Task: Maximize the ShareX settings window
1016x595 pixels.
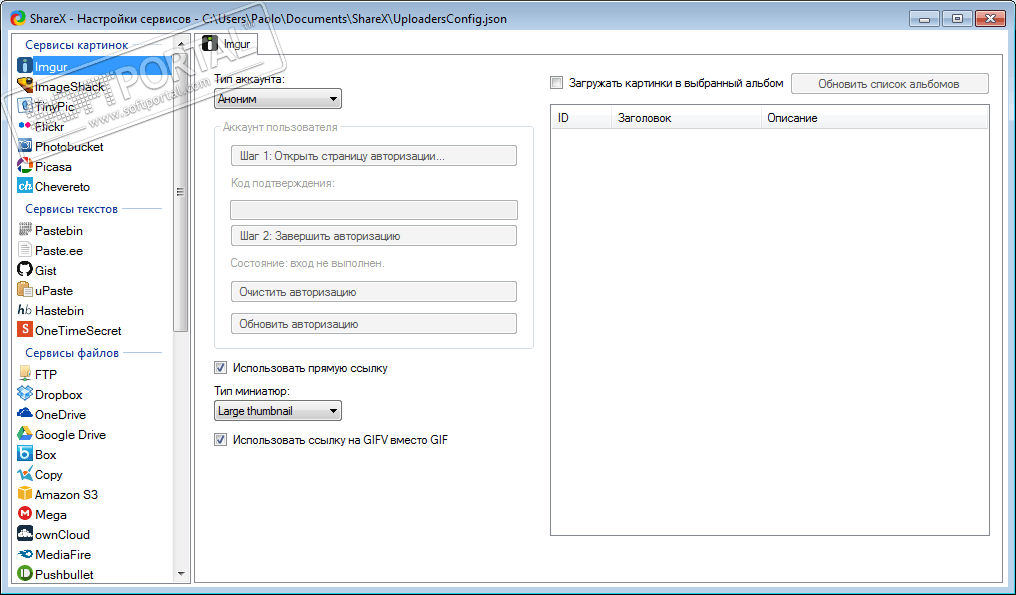Action: (x=957, y=19)
